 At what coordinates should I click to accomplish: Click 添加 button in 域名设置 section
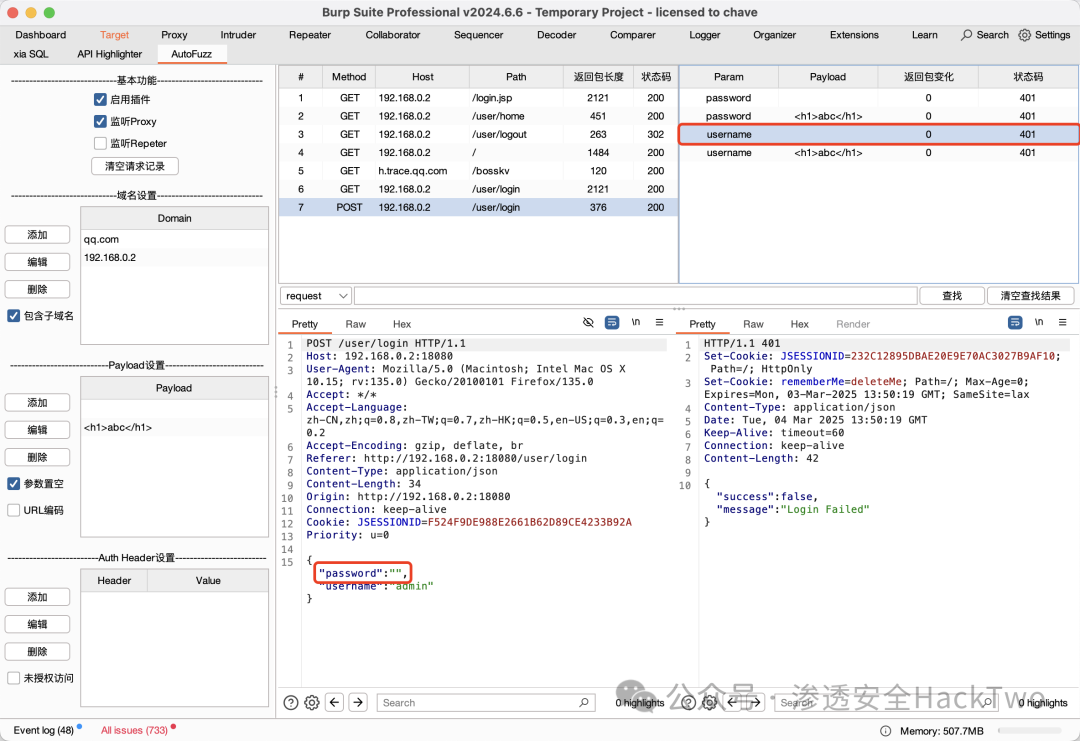click(x=37, y=235)
